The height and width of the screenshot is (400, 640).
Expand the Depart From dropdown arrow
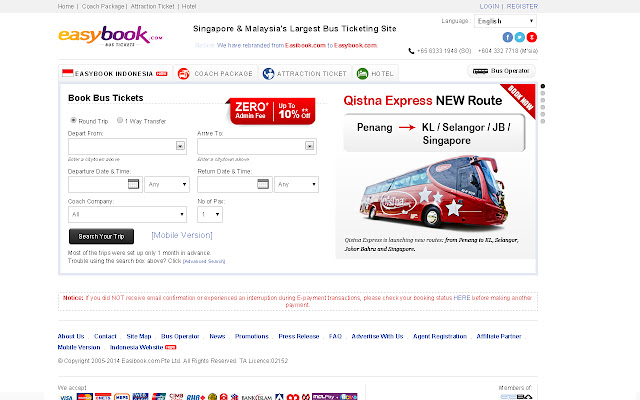[180, 146]
